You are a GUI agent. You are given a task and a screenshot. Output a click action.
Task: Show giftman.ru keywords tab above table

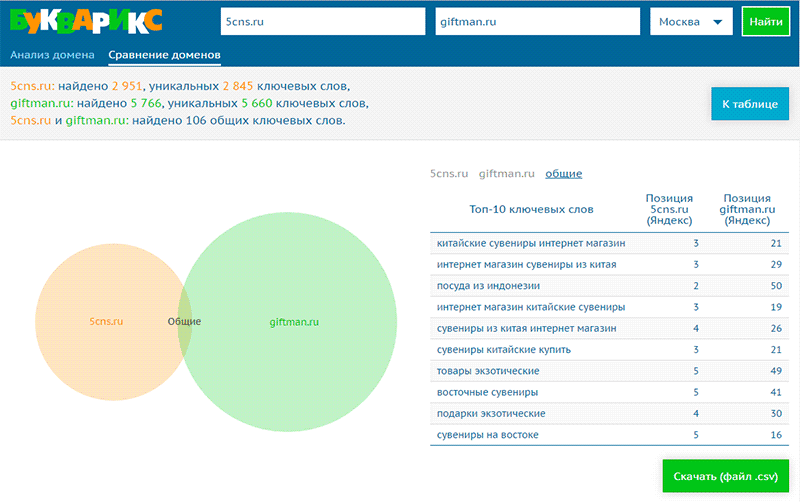click(x=506, y=173)
